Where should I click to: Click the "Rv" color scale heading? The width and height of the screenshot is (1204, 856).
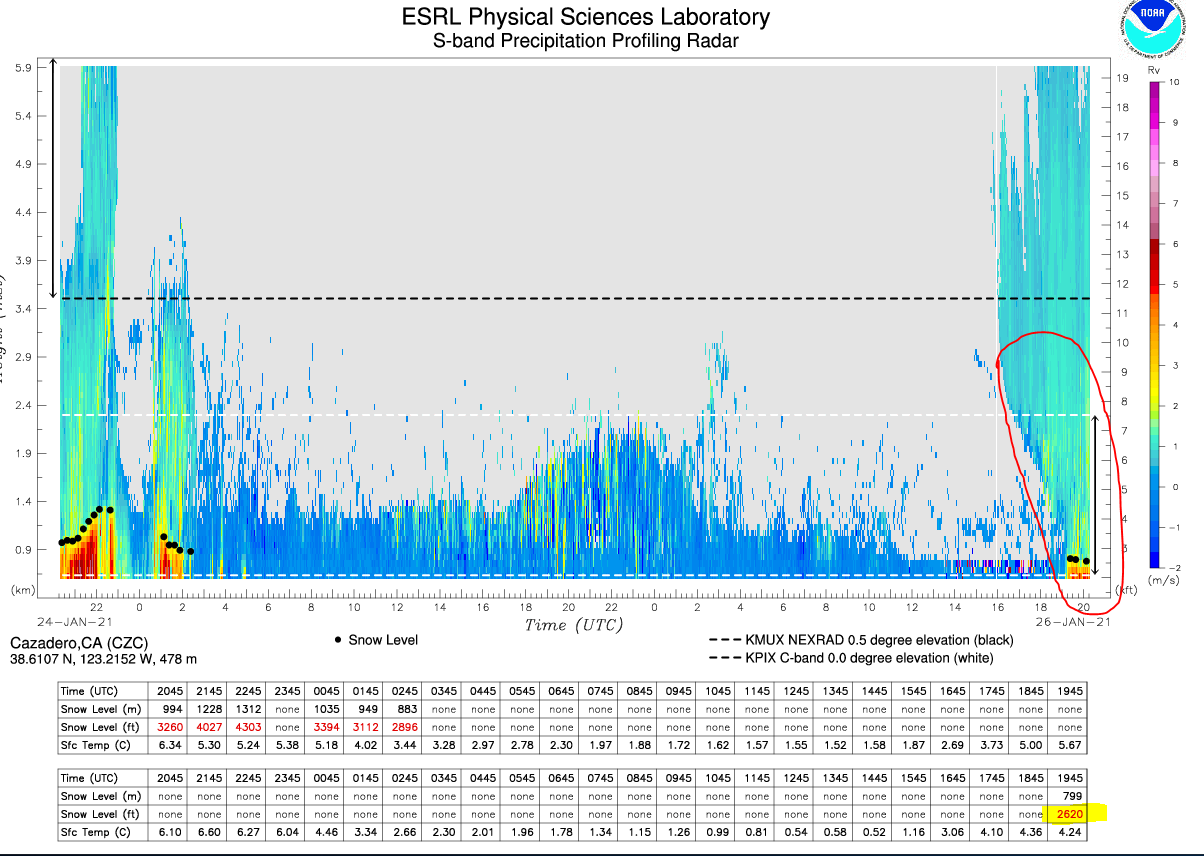[x=1153, y=71]
